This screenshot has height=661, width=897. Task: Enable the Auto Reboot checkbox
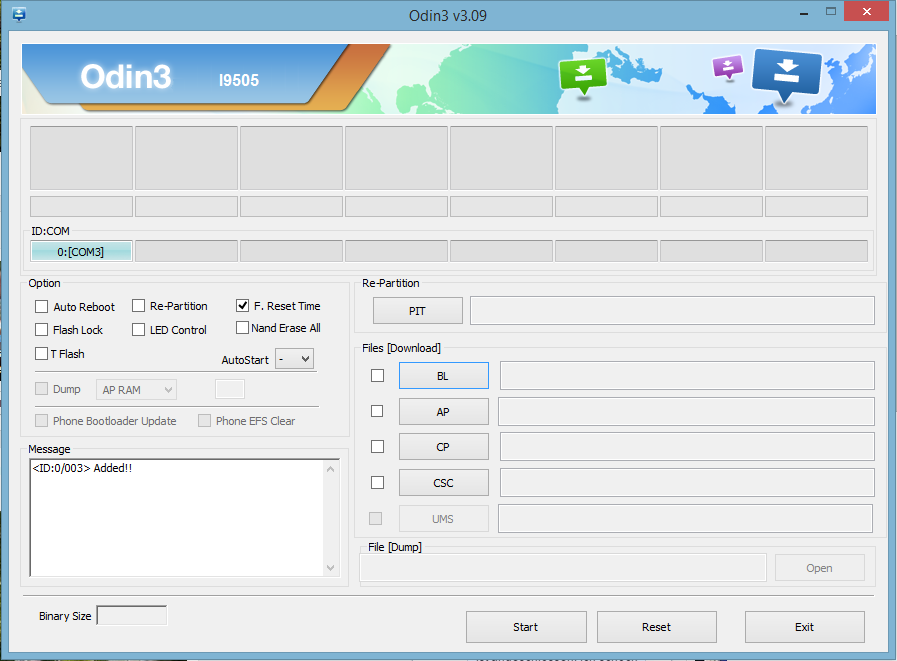pyautogui.click(x=42, y=307)
